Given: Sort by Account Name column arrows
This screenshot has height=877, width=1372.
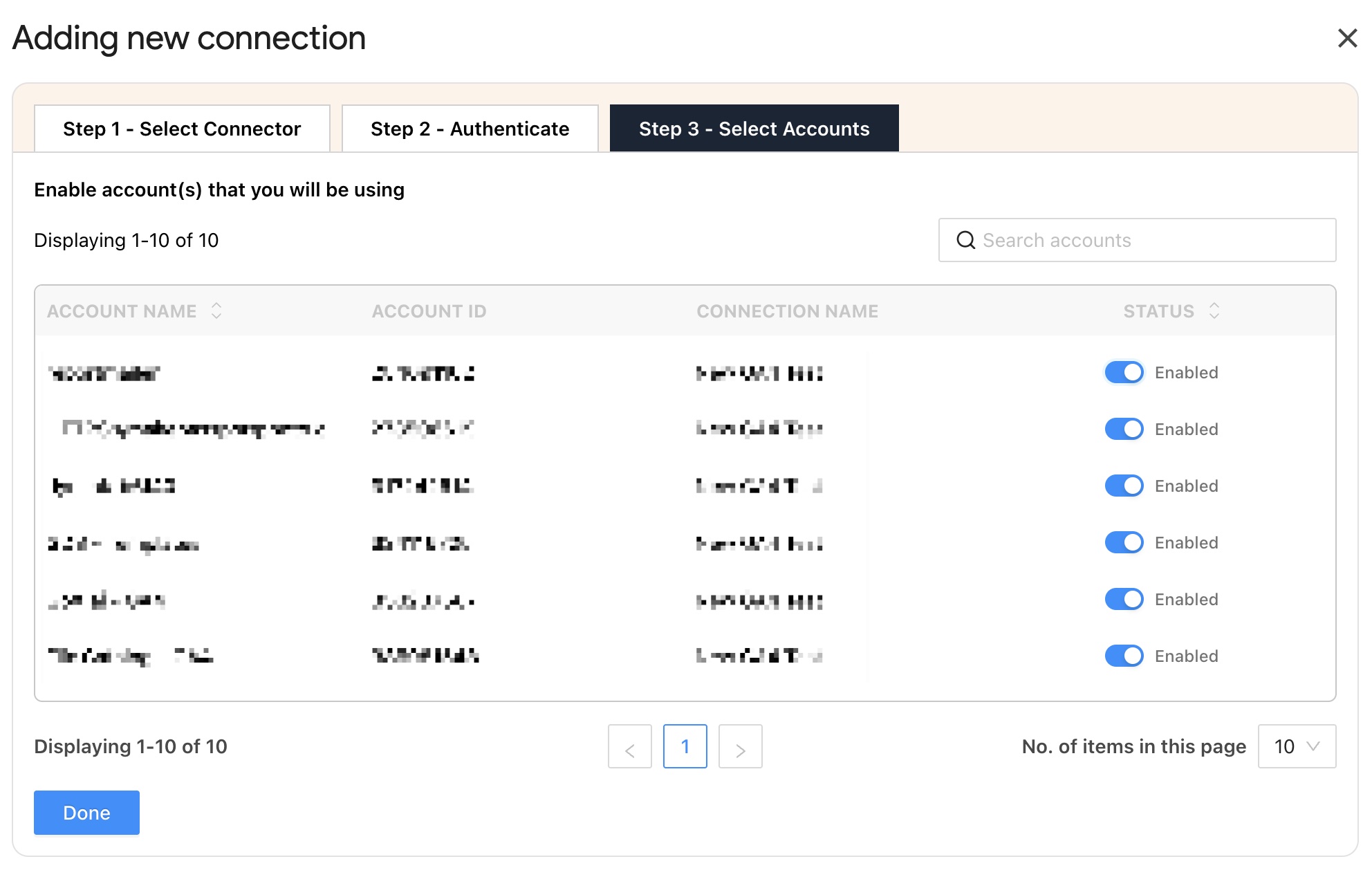Looking at the screenshot, I should click(x=216, y=311).
